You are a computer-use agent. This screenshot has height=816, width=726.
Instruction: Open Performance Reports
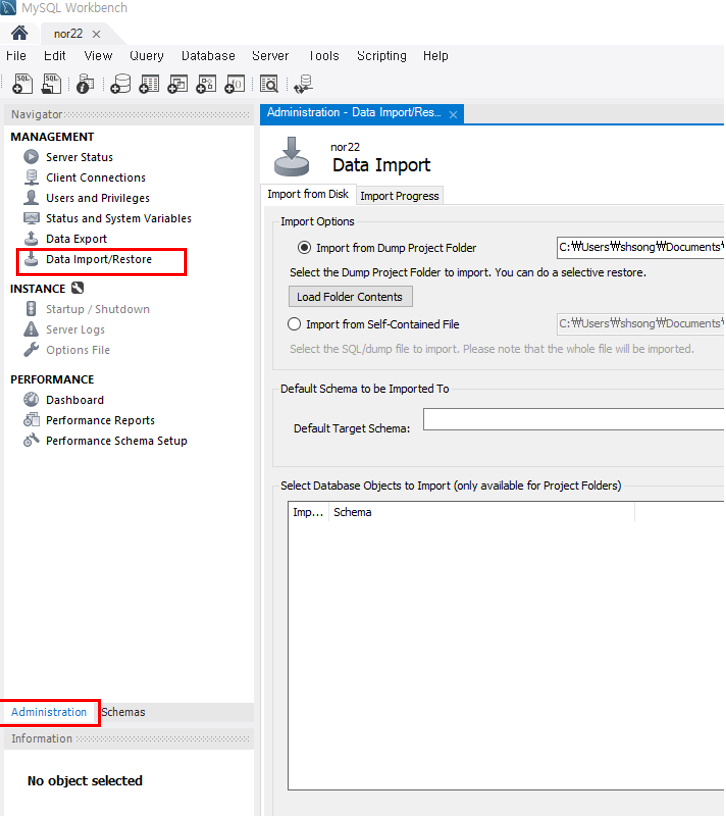click(x=100, y=420)
